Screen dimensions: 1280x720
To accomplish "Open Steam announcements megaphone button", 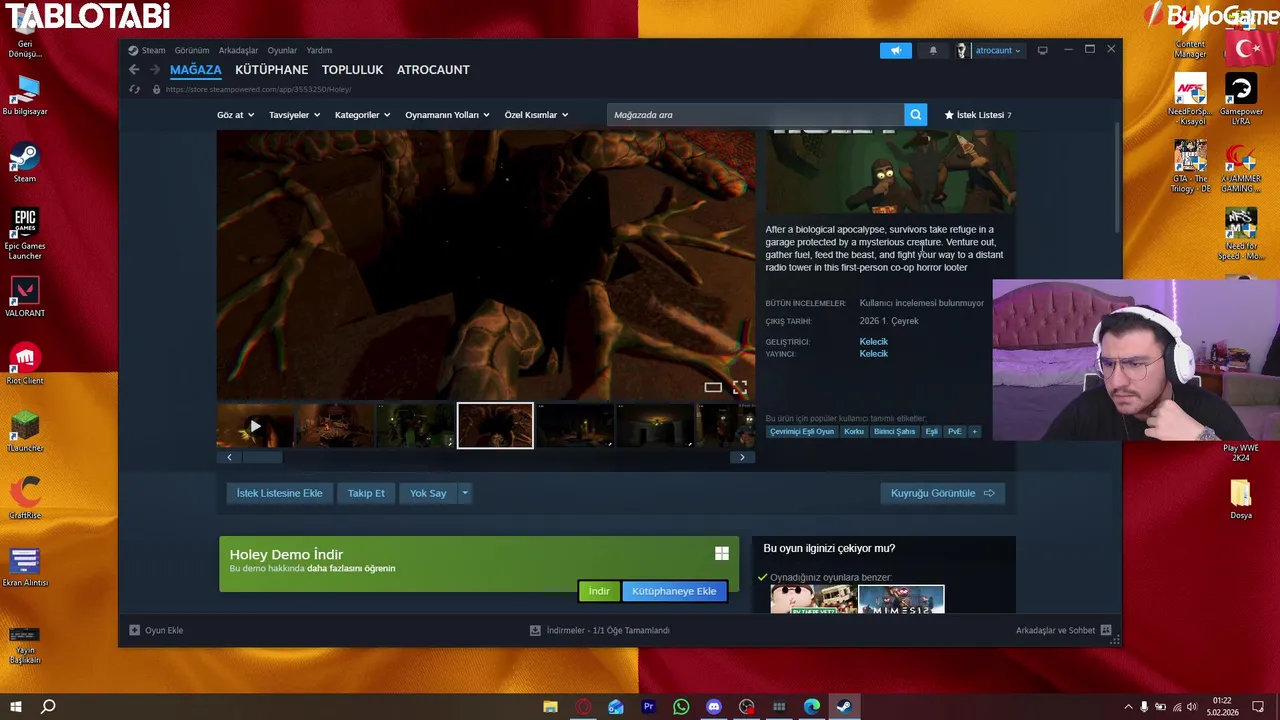I will 896,50.
